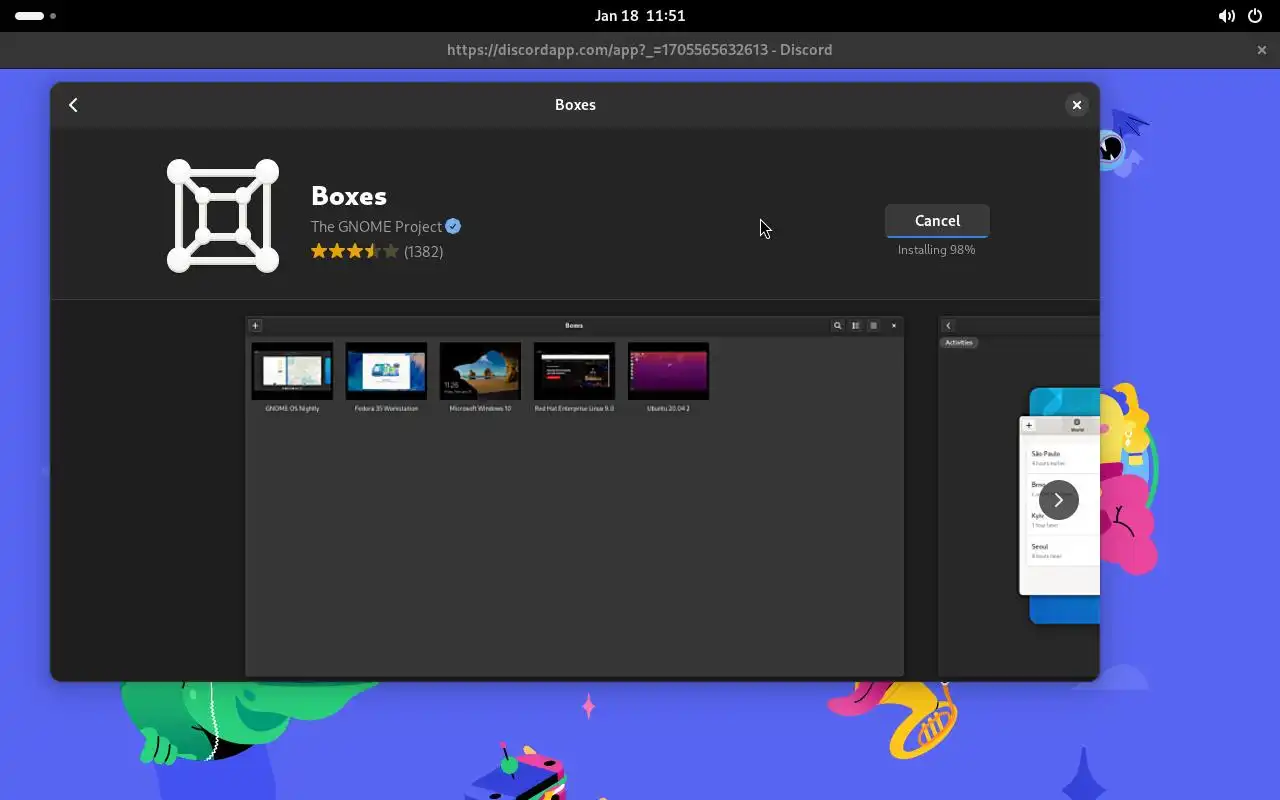
Task: Click the Ubuntu 20.04 box in screenshot
Action: coord(668,377)
